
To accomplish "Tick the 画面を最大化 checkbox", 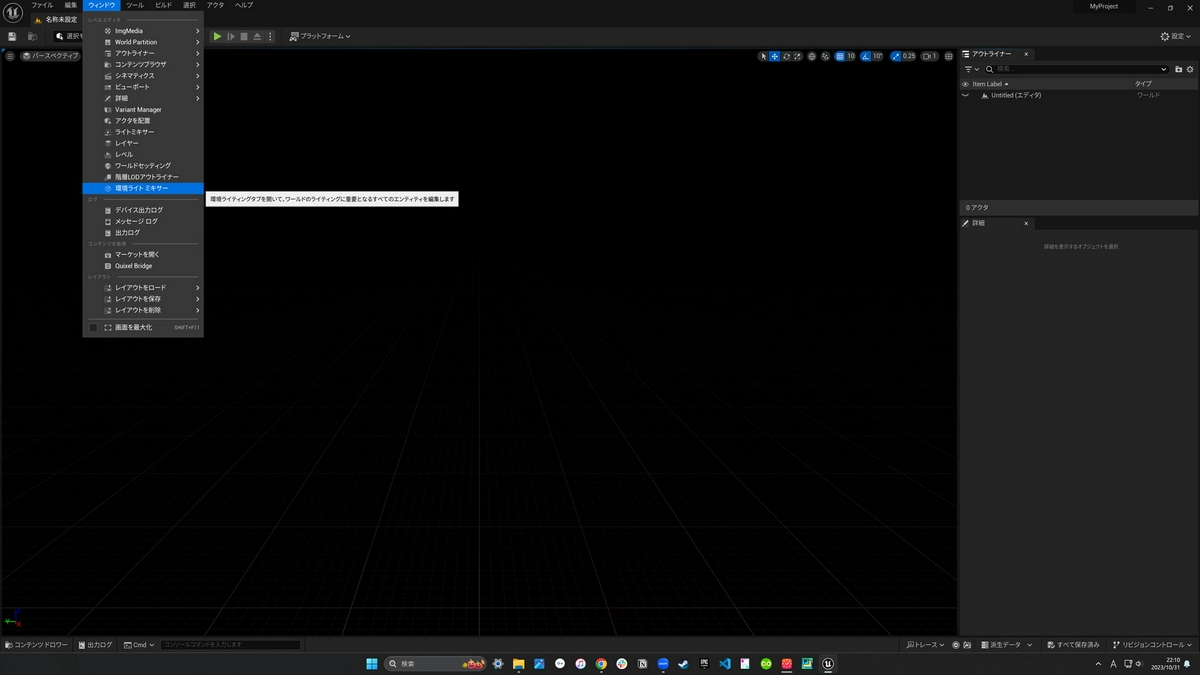I will tap(94, 327).
